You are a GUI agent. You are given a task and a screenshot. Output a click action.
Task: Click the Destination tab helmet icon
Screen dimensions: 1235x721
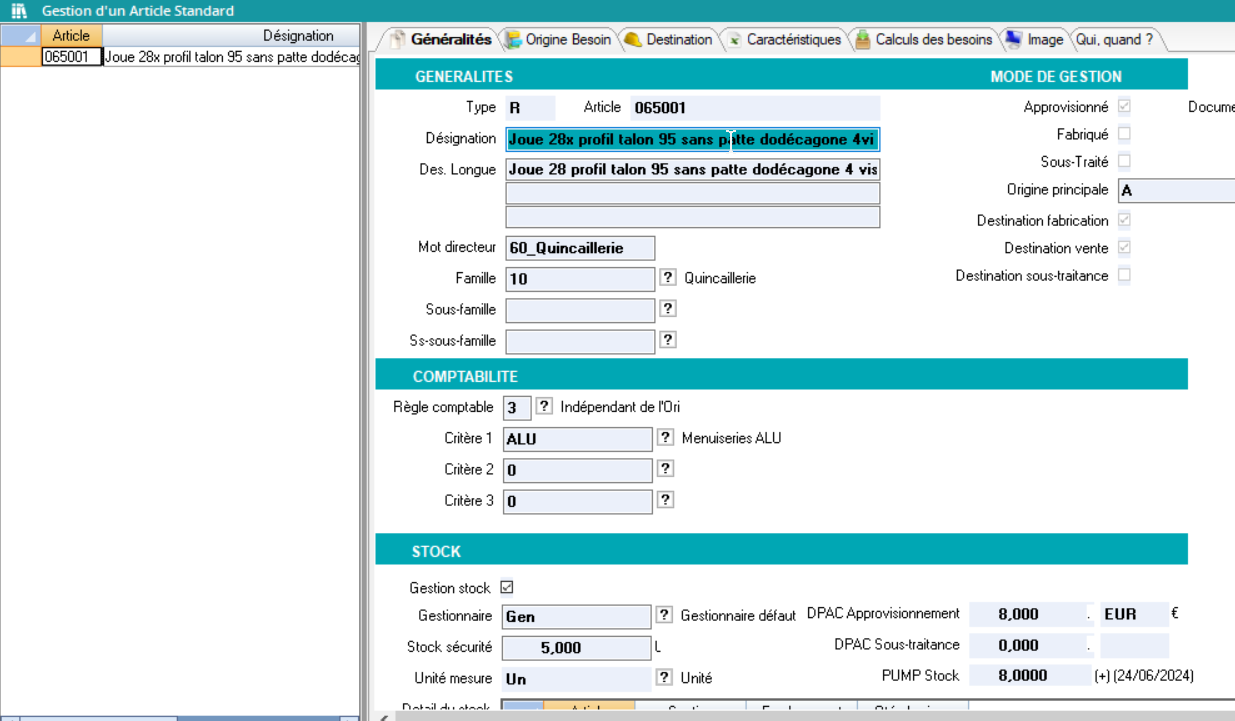[x=632, y=40]
